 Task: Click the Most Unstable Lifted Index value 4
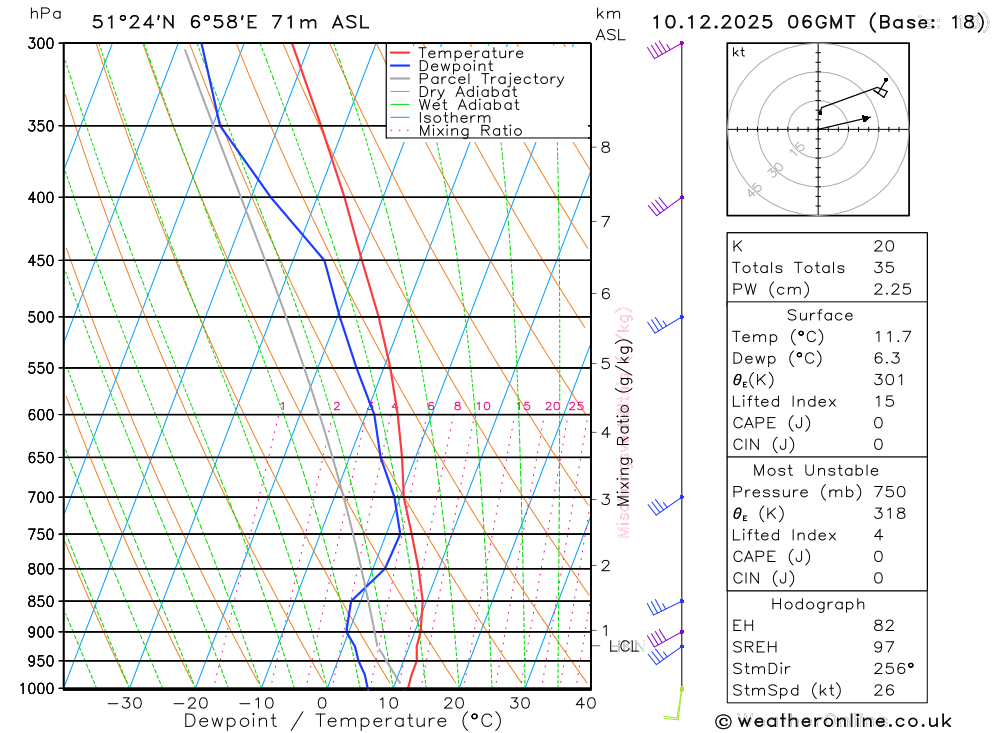tap(879, 535)
